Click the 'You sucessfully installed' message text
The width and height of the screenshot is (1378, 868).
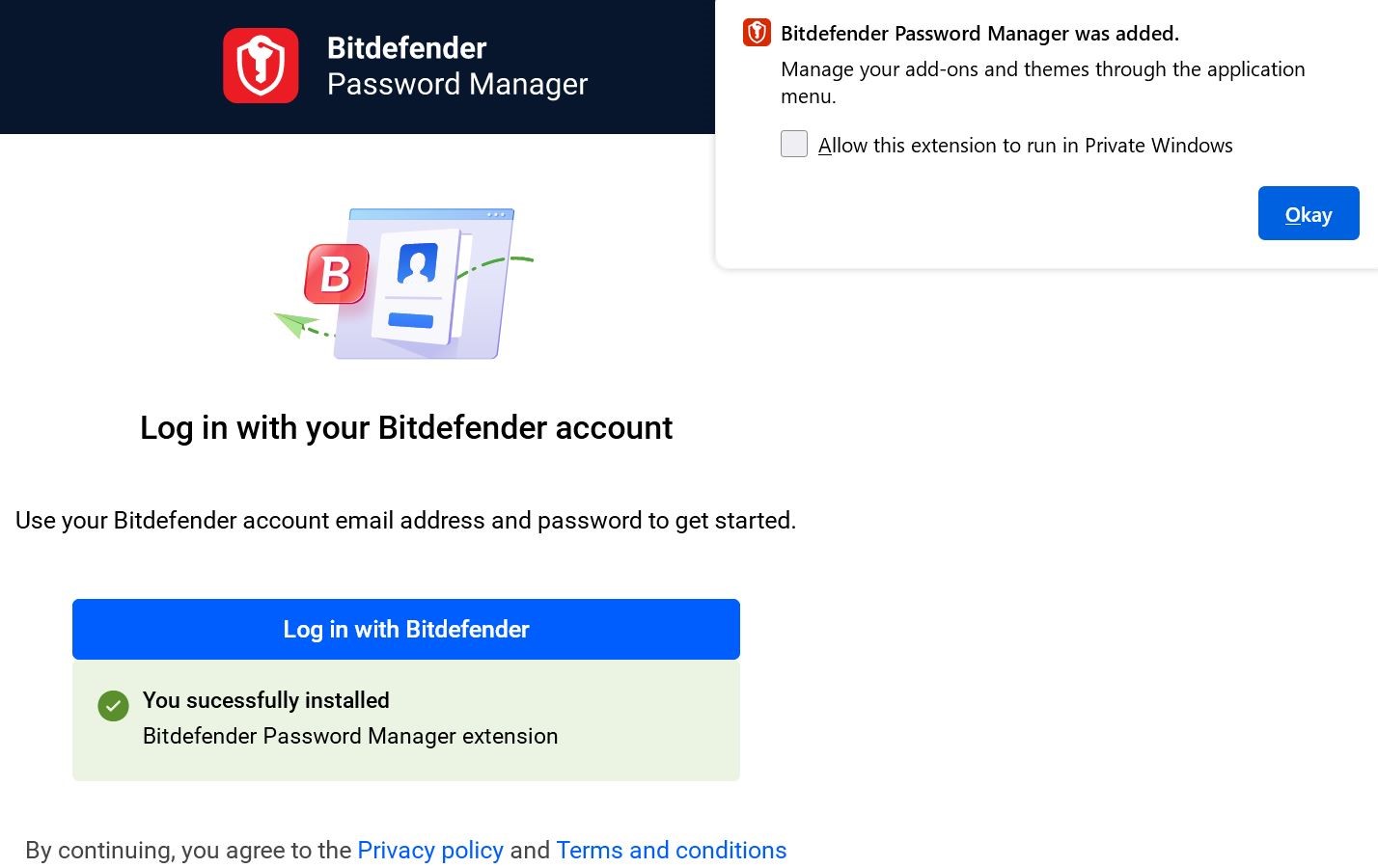tap(266, 700)
